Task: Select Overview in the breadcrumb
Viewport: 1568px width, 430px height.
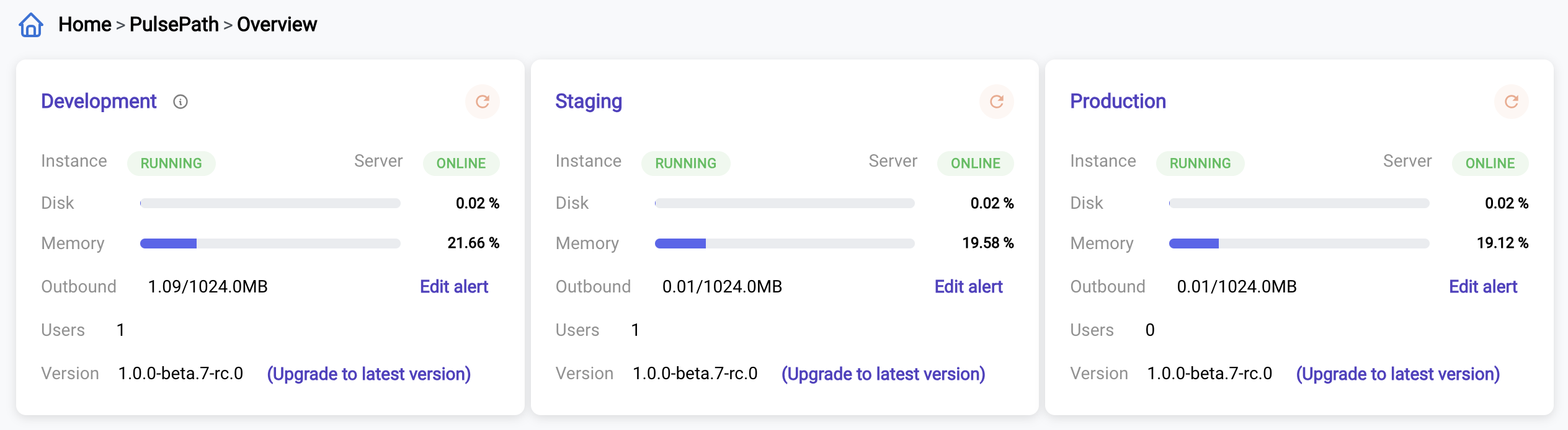Action: click(x=277, y=24)
